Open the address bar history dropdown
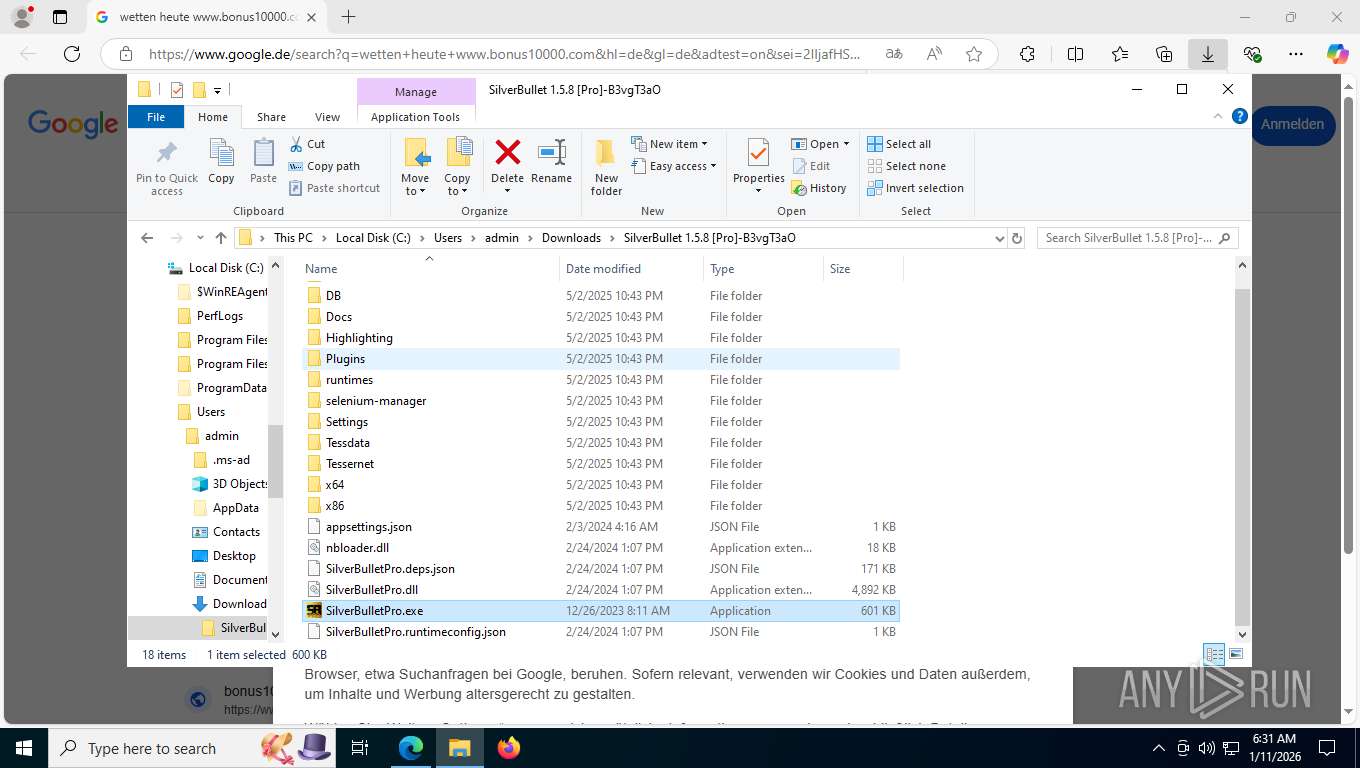 click(x=999, y=238)
